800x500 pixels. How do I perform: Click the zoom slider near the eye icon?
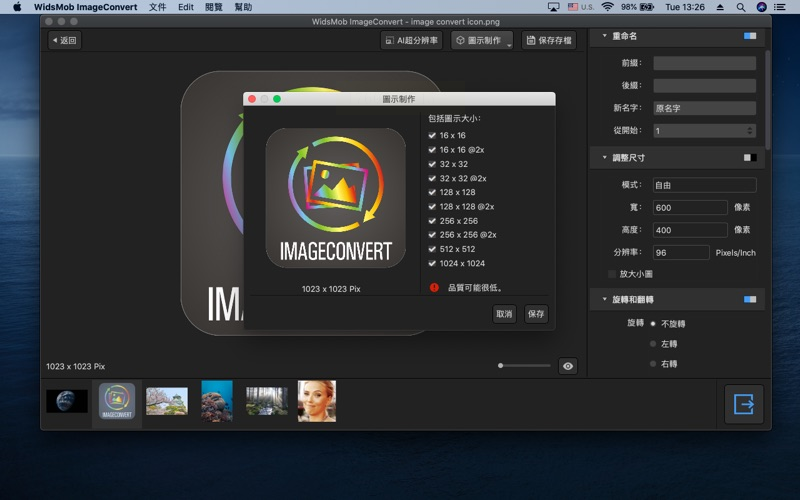pyautogui.click(x=524, y=366)
